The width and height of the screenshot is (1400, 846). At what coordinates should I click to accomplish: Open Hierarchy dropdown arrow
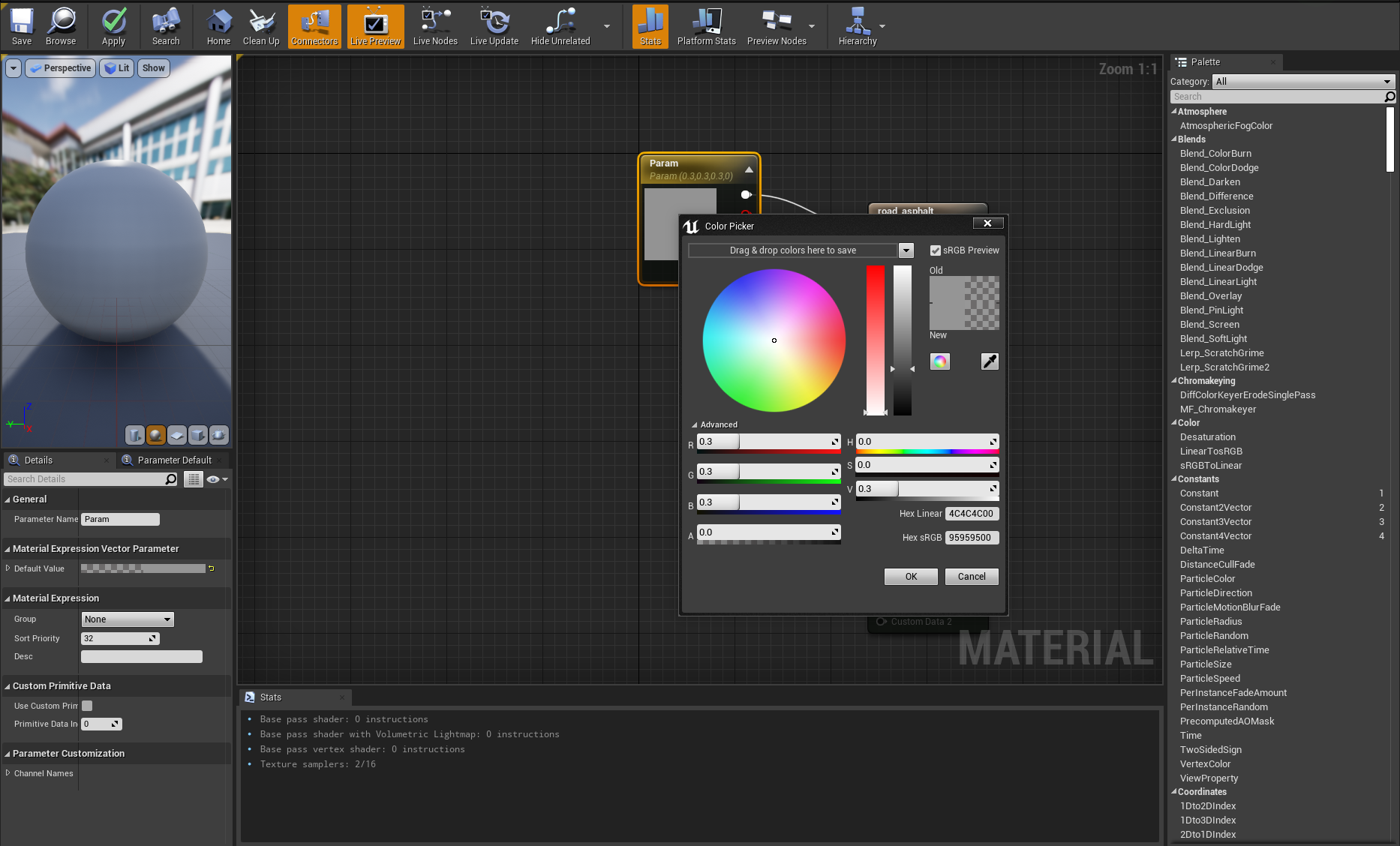[882, 26]
